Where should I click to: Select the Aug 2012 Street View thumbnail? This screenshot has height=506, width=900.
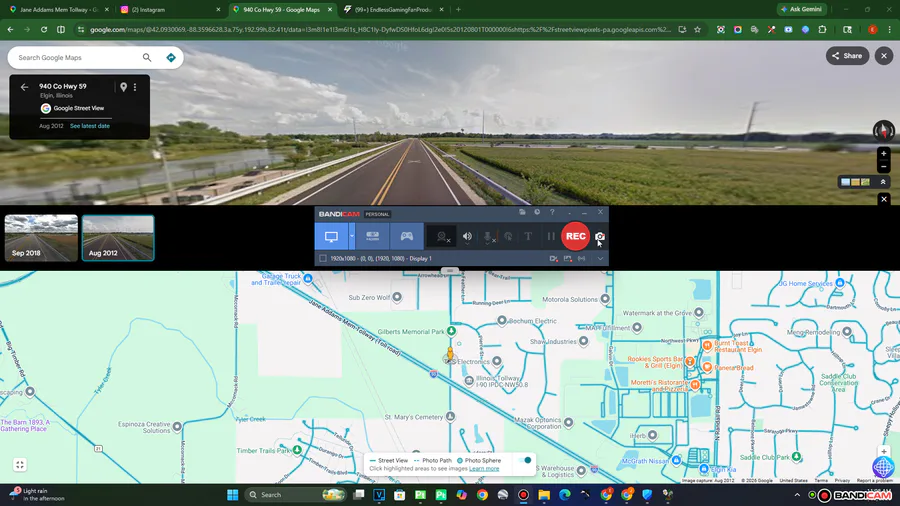coord(118,238)
